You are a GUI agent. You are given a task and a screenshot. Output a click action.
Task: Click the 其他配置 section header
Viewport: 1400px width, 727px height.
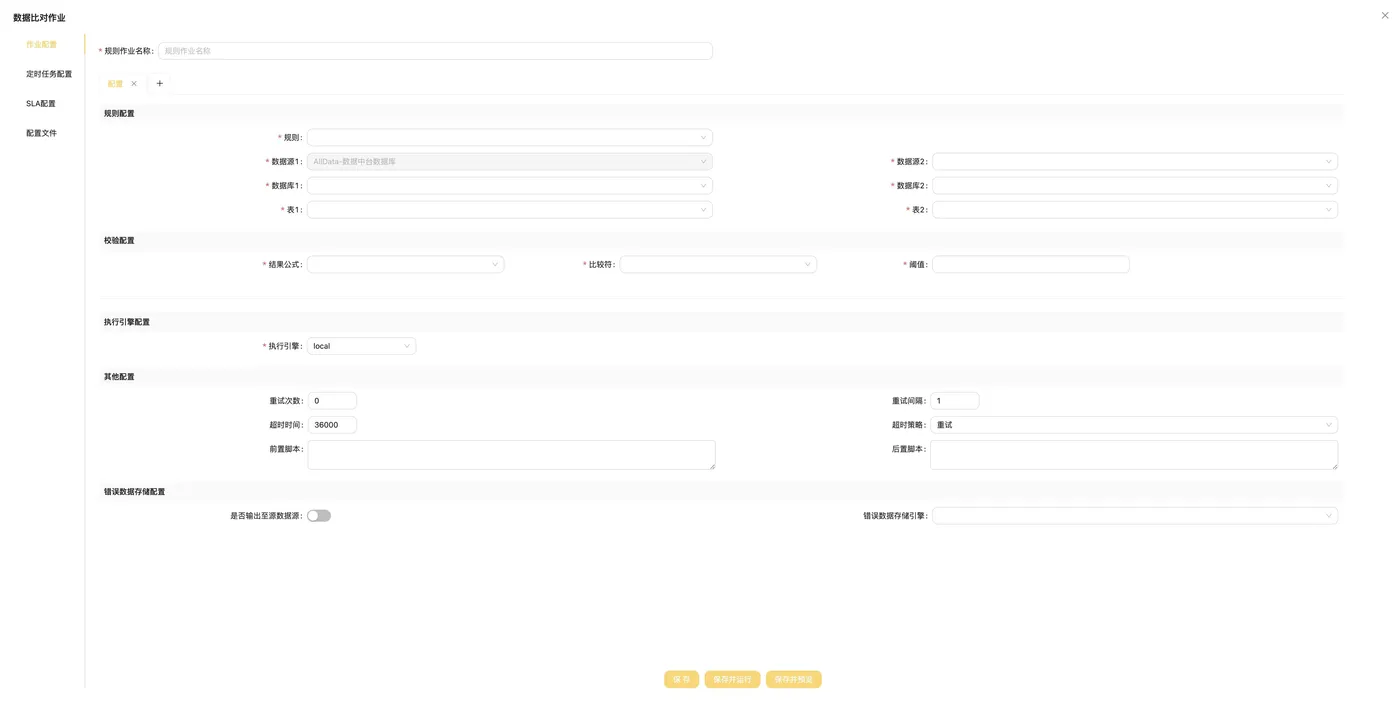(x=119, y=377)
